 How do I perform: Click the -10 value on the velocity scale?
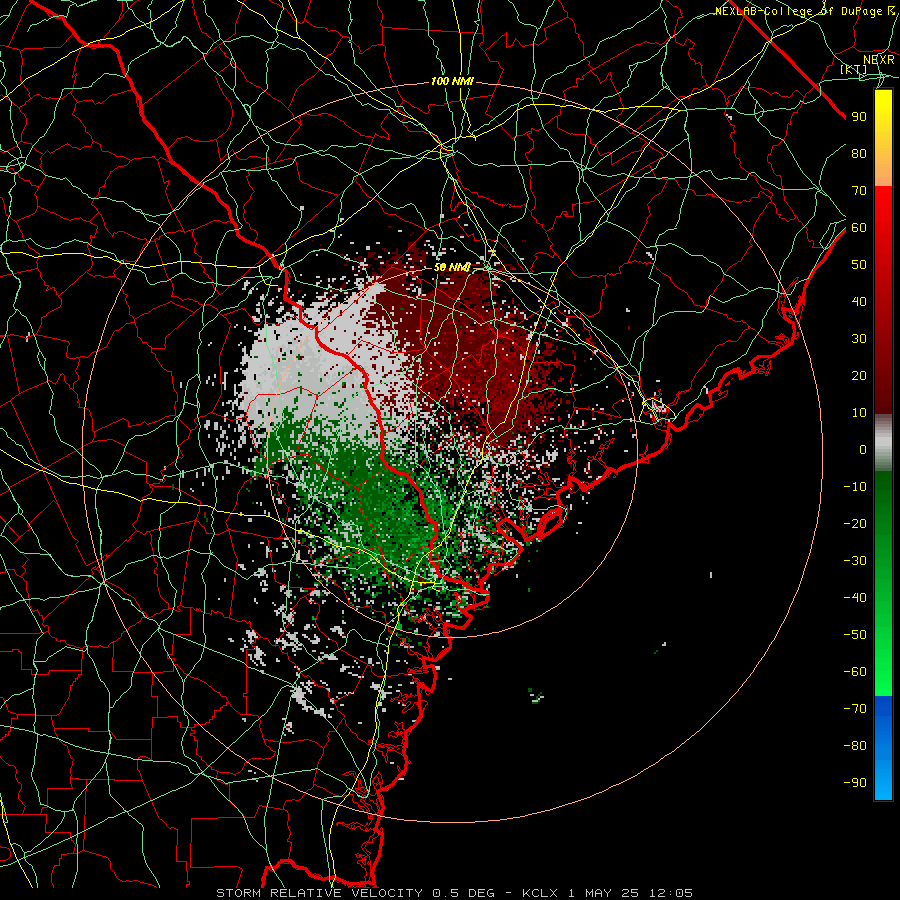(x=855, y=487)
